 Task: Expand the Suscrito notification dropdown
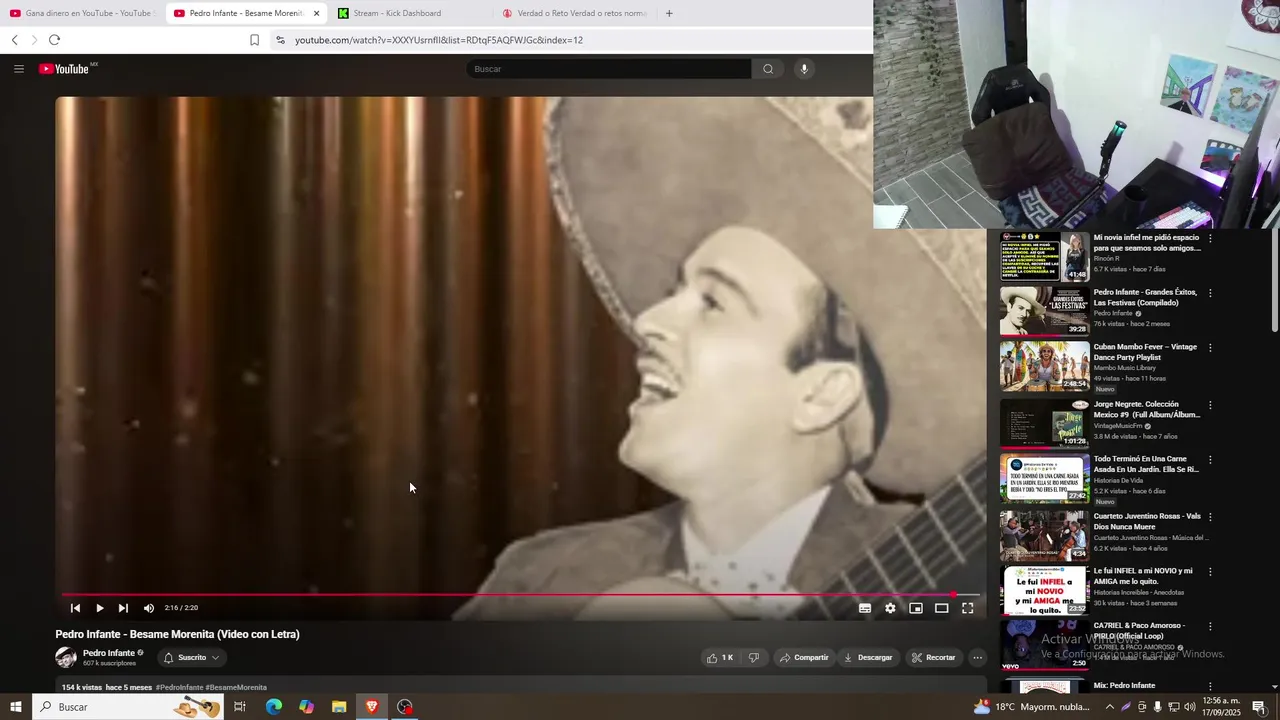pyautogui.click(x=191, y=658)
